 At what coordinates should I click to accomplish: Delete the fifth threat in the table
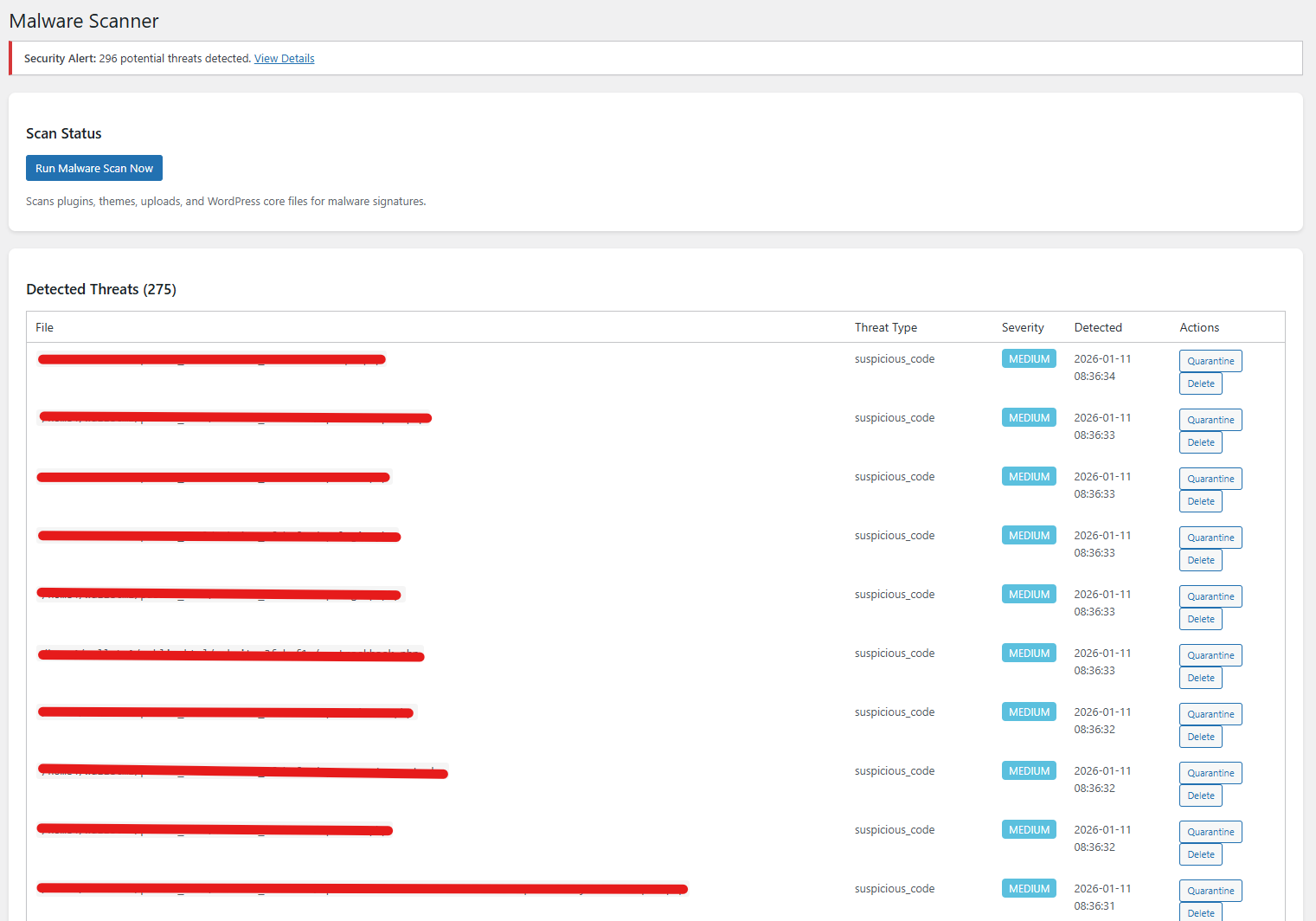[x=1200, y=618]
